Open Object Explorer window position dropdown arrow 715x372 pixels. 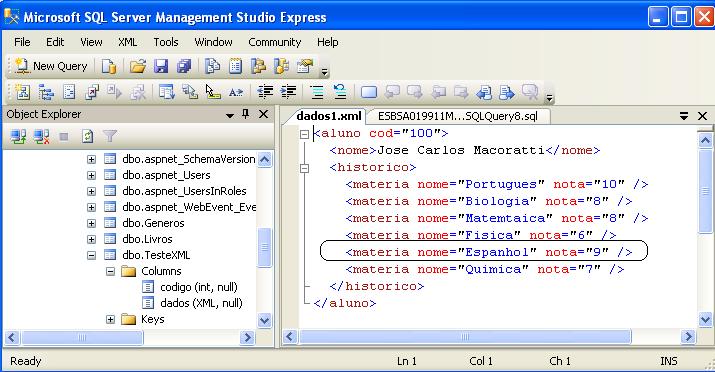[x=230, y=115]
